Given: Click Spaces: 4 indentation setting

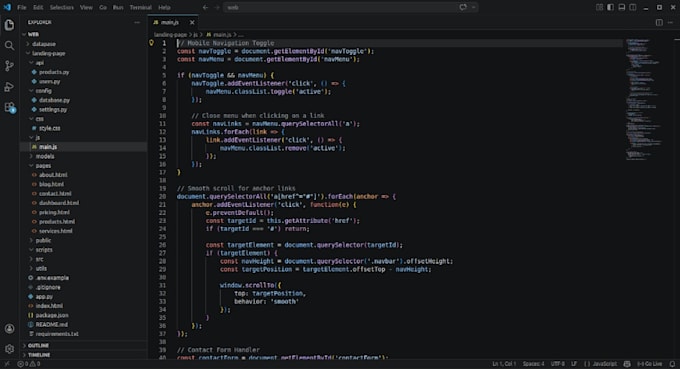Looking at the screenshot, I should [533, 364].
